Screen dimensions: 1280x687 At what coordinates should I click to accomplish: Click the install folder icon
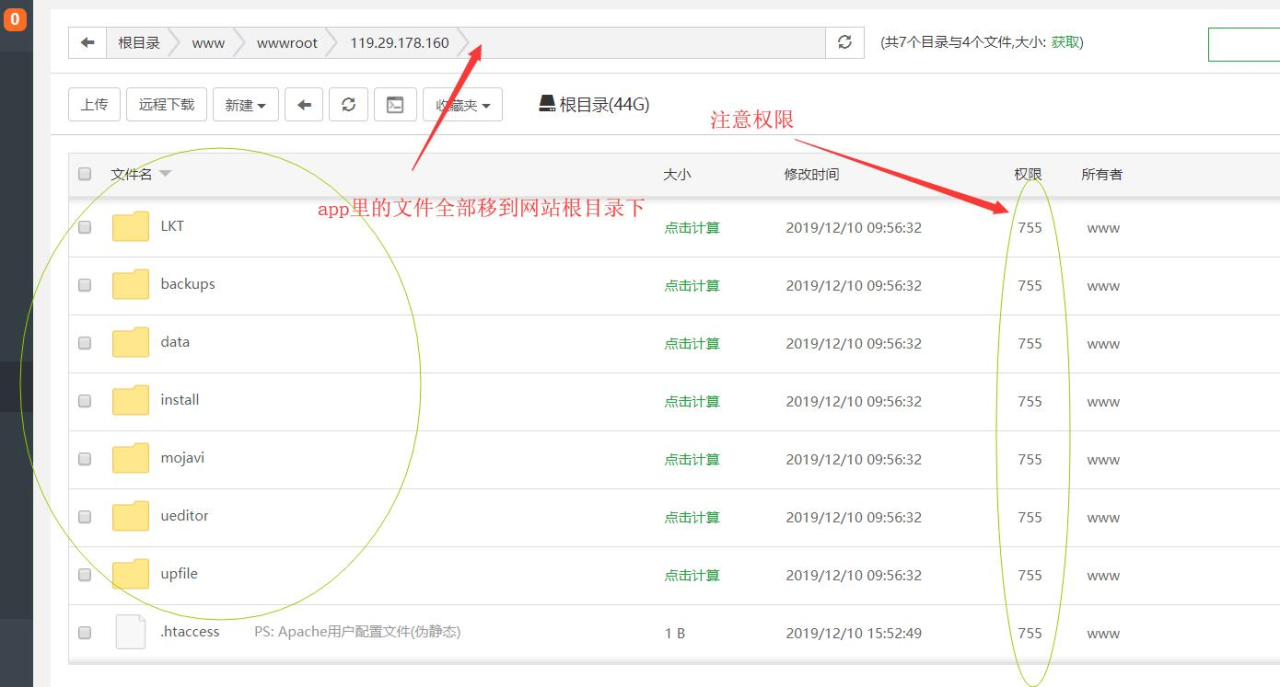(130, 401)
